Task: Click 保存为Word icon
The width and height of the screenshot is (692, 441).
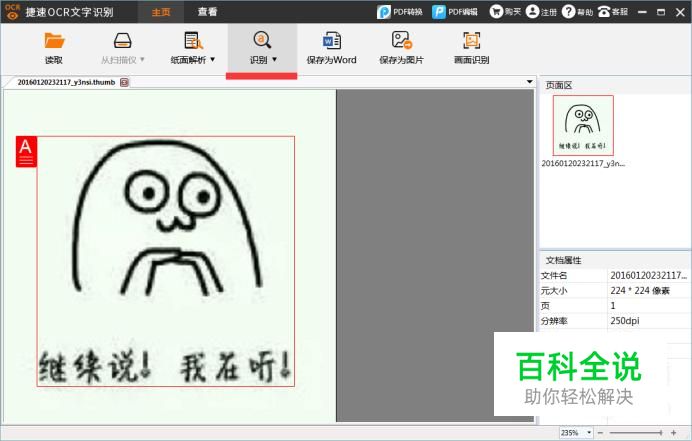Action: 331,41
